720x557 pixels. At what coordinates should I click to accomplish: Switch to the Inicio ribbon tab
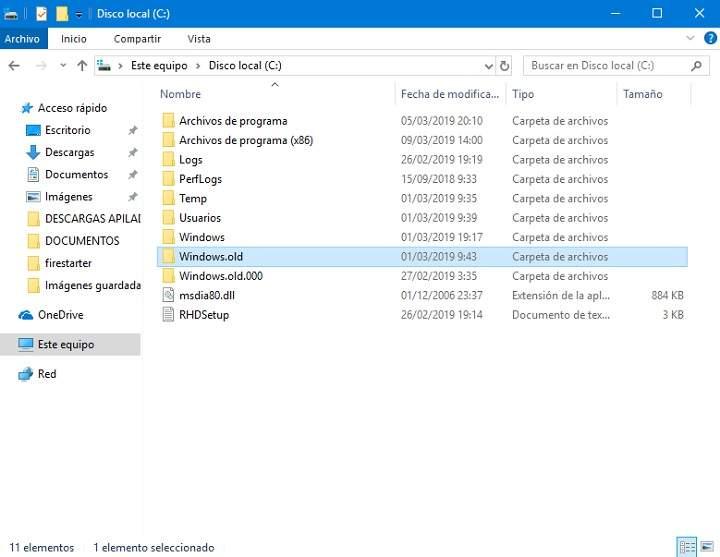pos(73,39)
